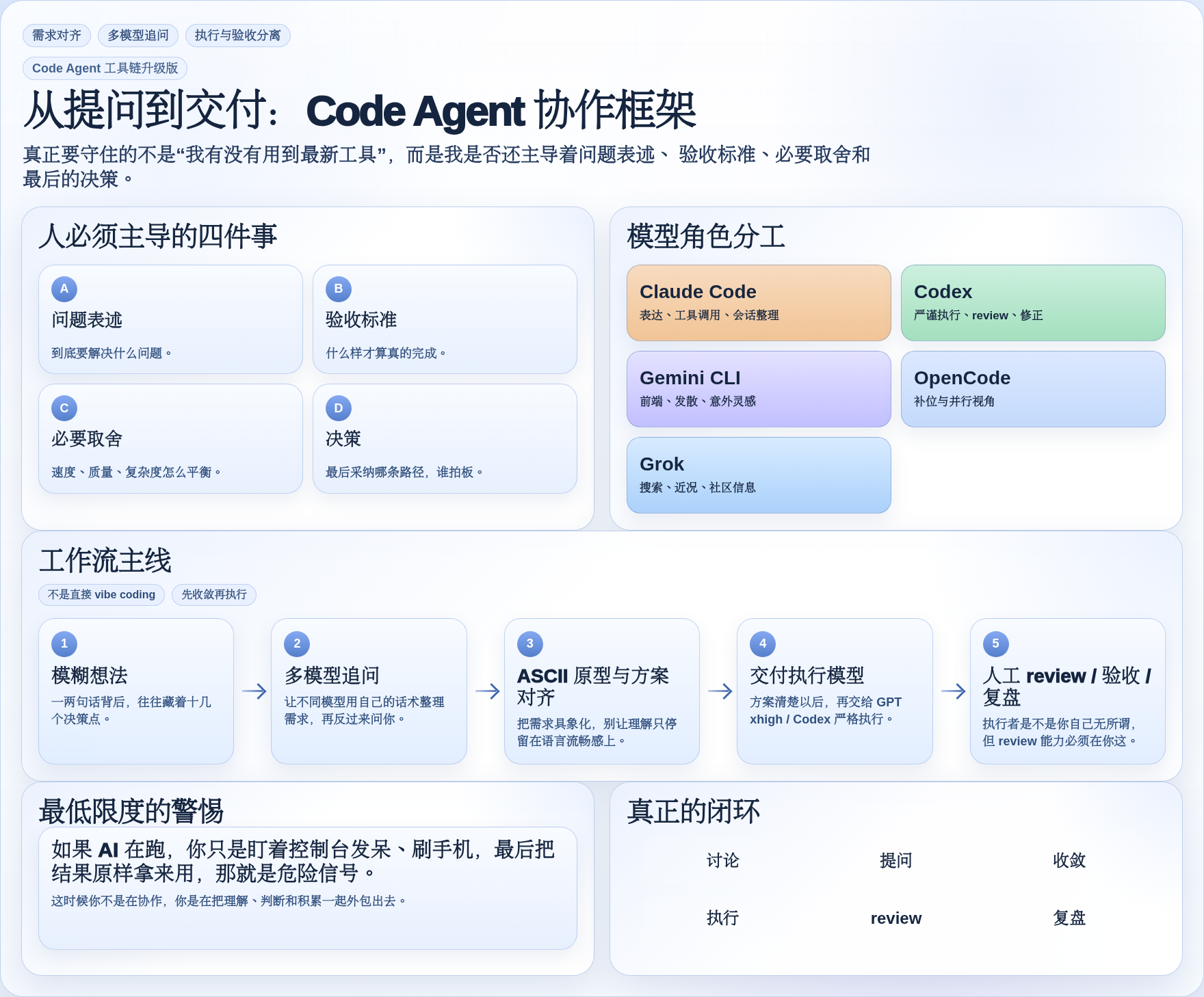Screen dimensions: 1204x997
Task: Select the step 5 badge on 人工 review card
Action: point(996,643)
